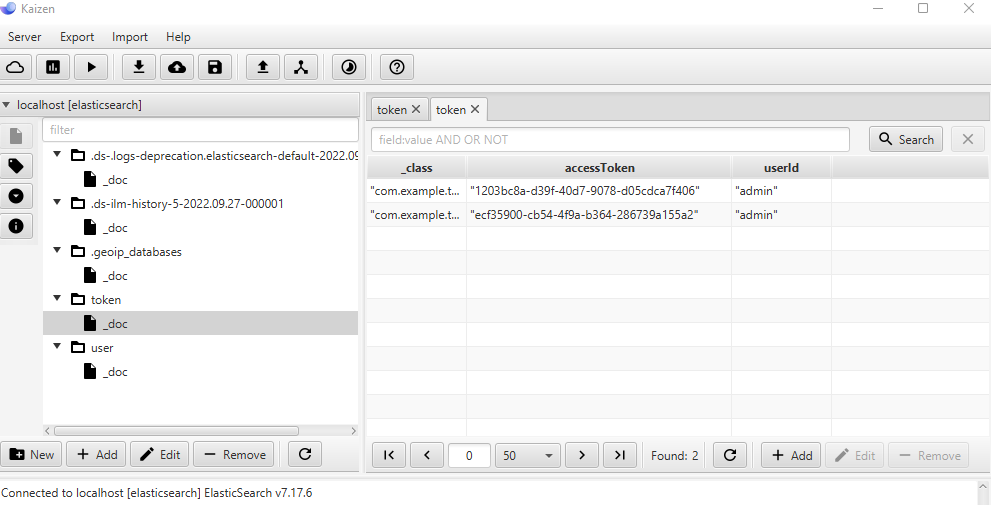Open the page size 50 dropdown
Screen dimensions: 991x505
528,455
